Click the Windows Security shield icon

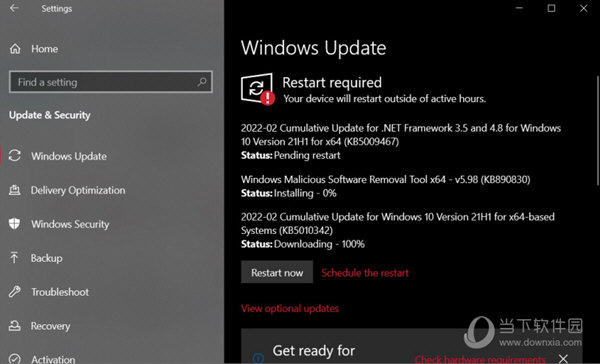[15, 224]
